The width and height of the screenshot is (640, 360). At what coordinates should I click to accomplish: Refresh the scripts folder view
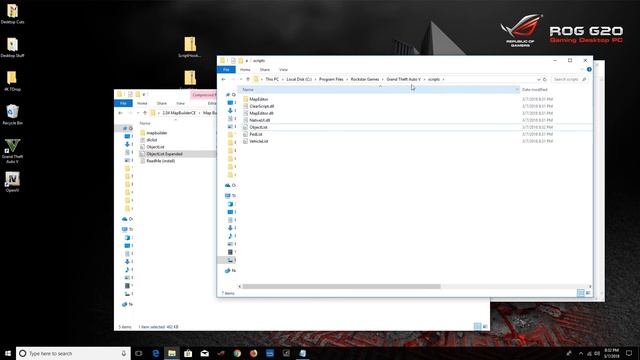(544, 79)
